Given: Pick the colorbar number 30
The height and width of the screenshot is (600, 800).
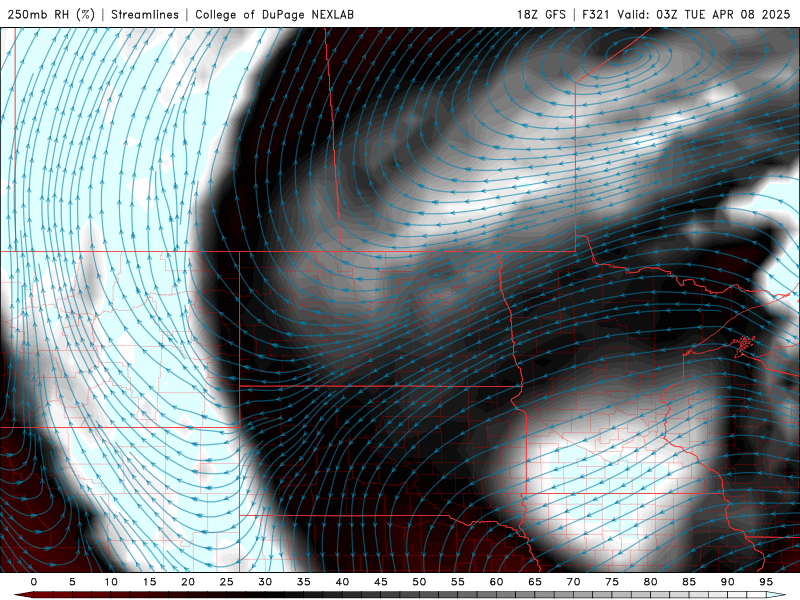Looking at the screenshot, I should 265,582.
